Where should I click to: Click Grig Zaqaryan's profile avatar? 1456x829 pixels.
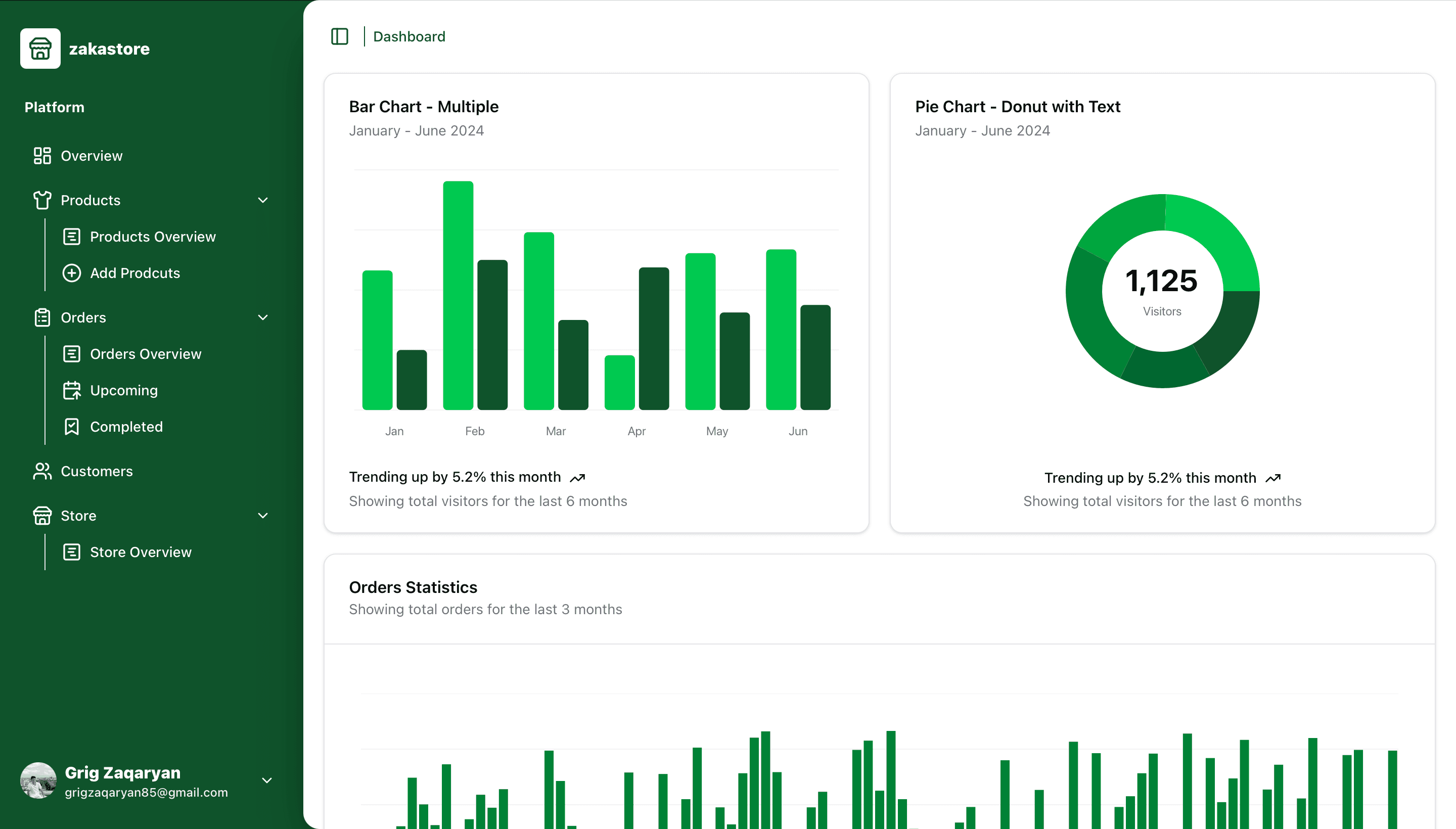pos(38,780)
